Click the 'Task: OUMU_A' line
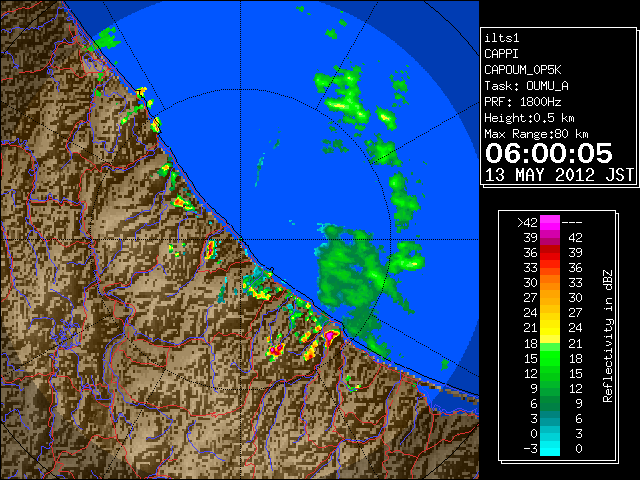The height and width of the screenshot is (480, 640). (x=526, y=86)
